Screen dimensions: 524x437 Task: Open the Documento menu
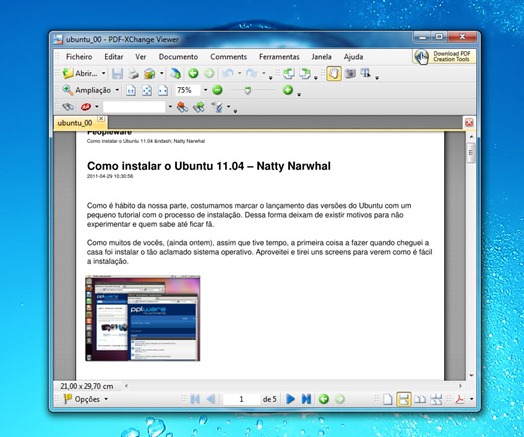point(178,57)
